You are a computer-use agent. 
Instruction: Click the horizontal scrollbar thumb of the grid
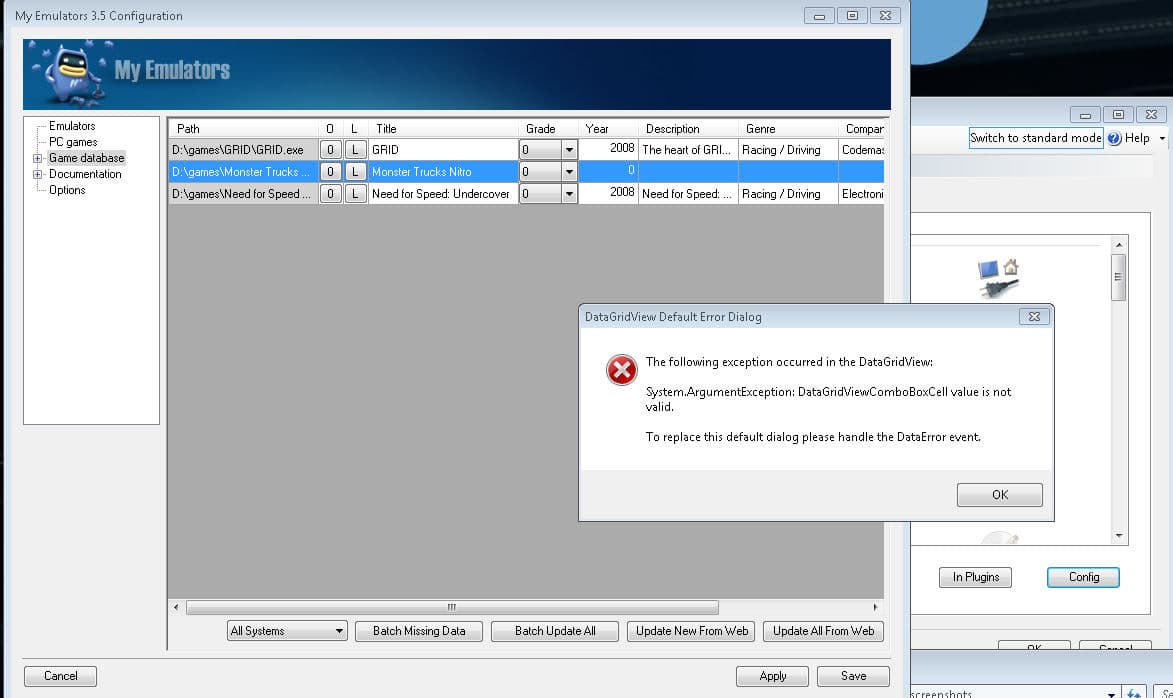pos(452,607)
